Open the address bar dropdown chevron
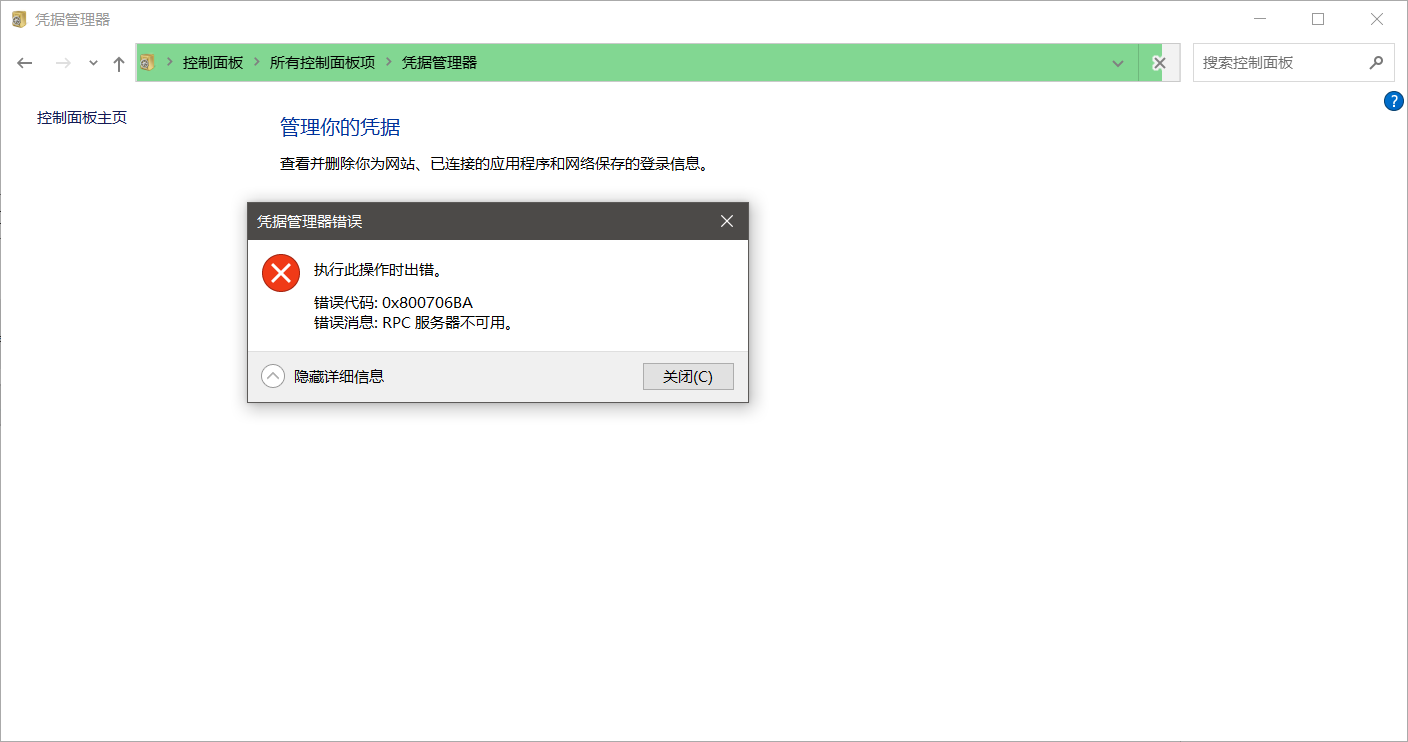 coord(1118,62)
